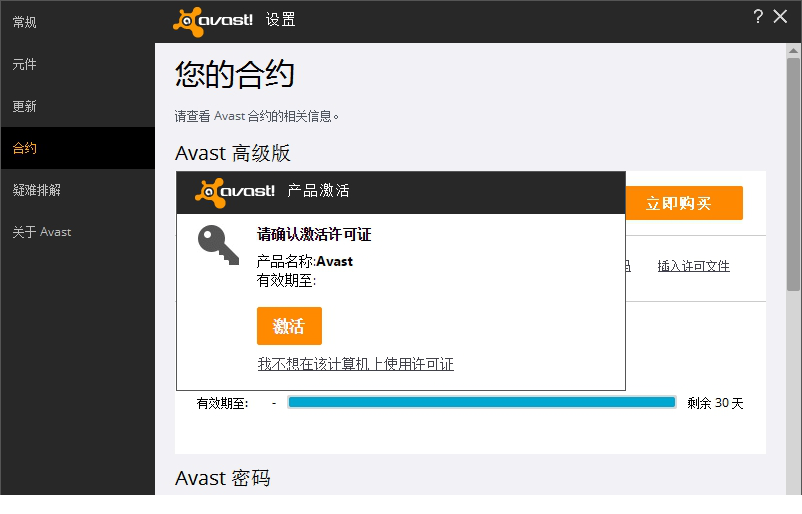Click 我不想在该计算机上使用许可证 link
The height and width of the screenshot is (514, 802).
355,364
